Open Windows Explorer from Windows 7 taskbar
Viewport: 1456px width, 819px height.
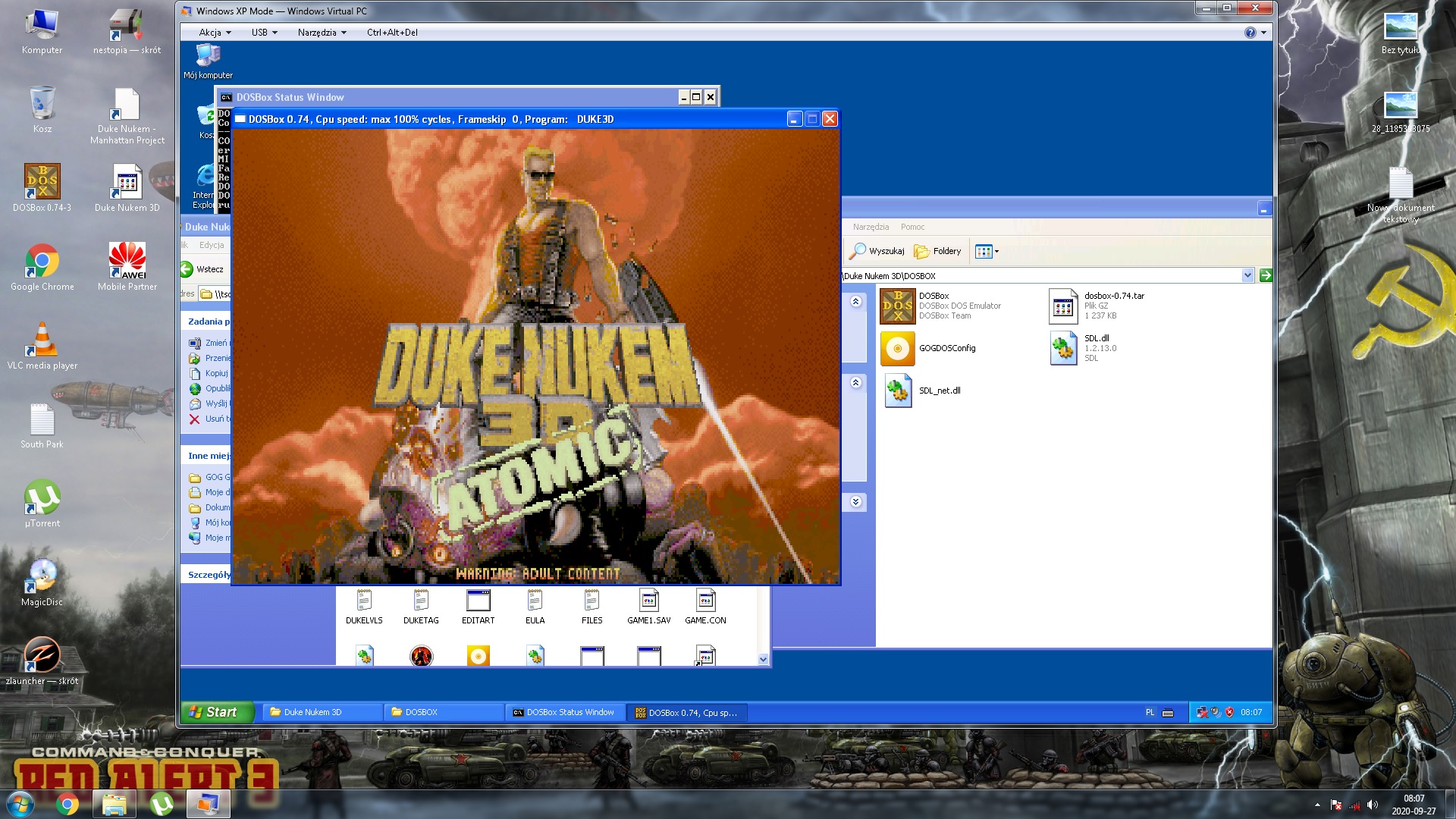(x=115, y=804)
